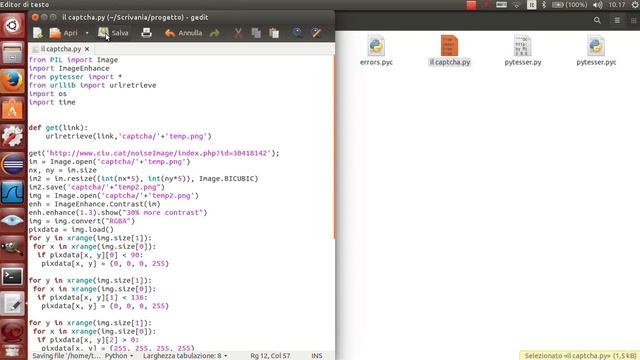Open Larghezza tabulazione: 8 dropdown
This screenshot has height=360, width=640.
(x=185, y=356)
